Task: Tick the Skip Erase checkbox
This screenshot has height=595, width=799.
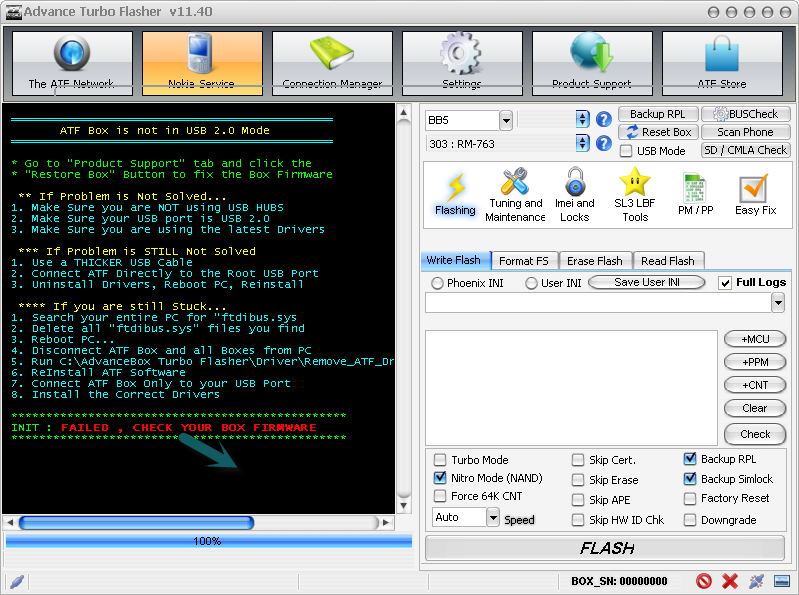Action: click(x=578, y=480)
